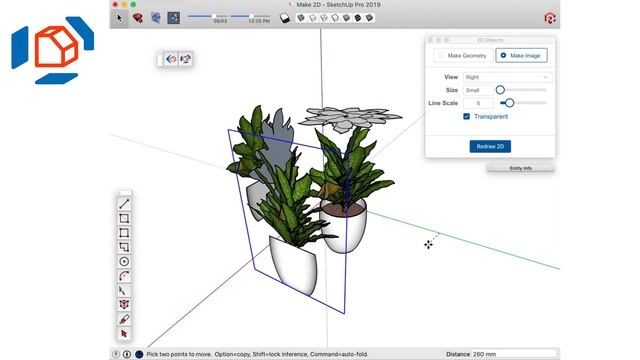Choose the wireframe style icon
640x360 pixels.
coord(324,18)
